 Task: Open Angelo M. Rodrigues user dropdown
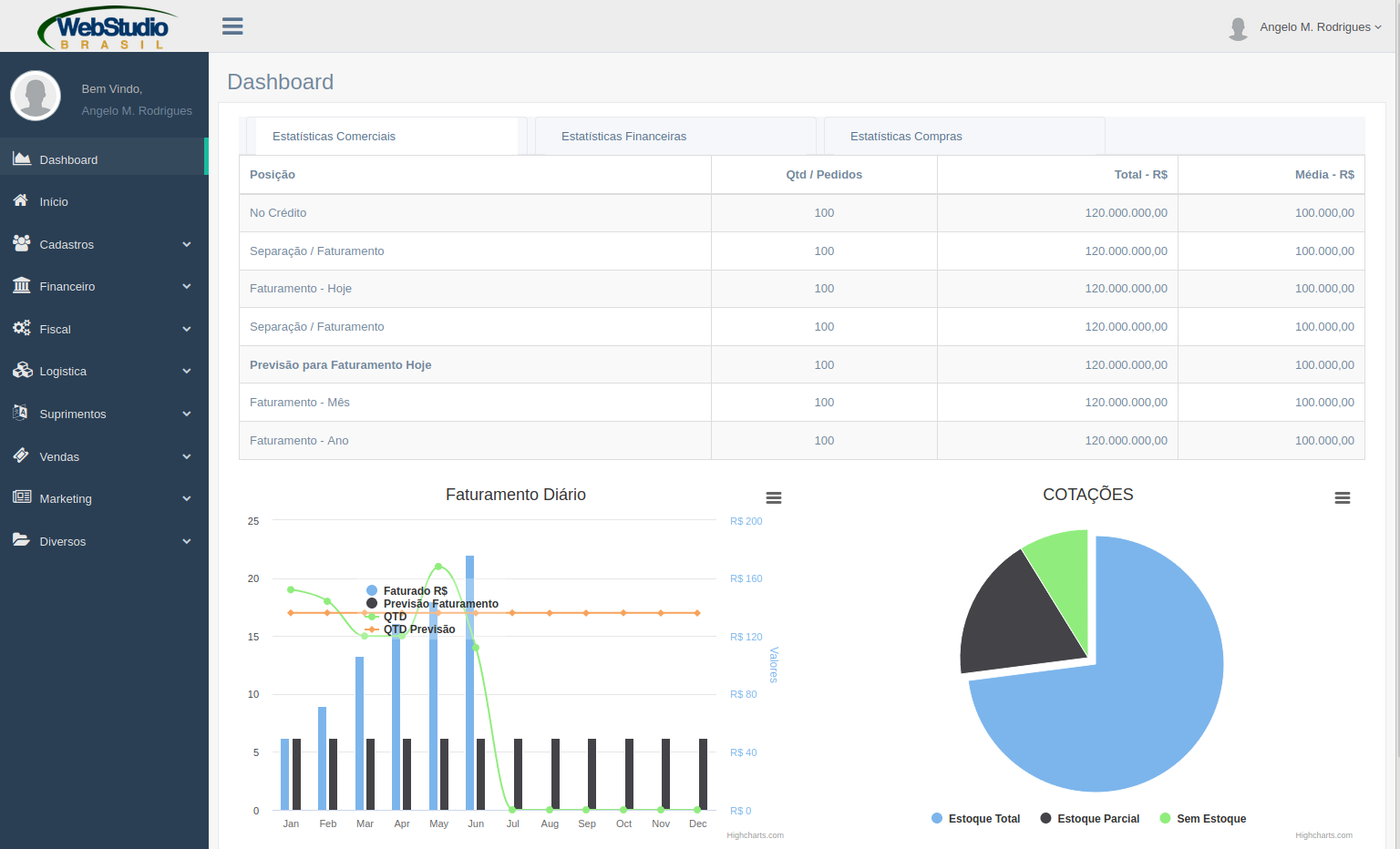1319,27
